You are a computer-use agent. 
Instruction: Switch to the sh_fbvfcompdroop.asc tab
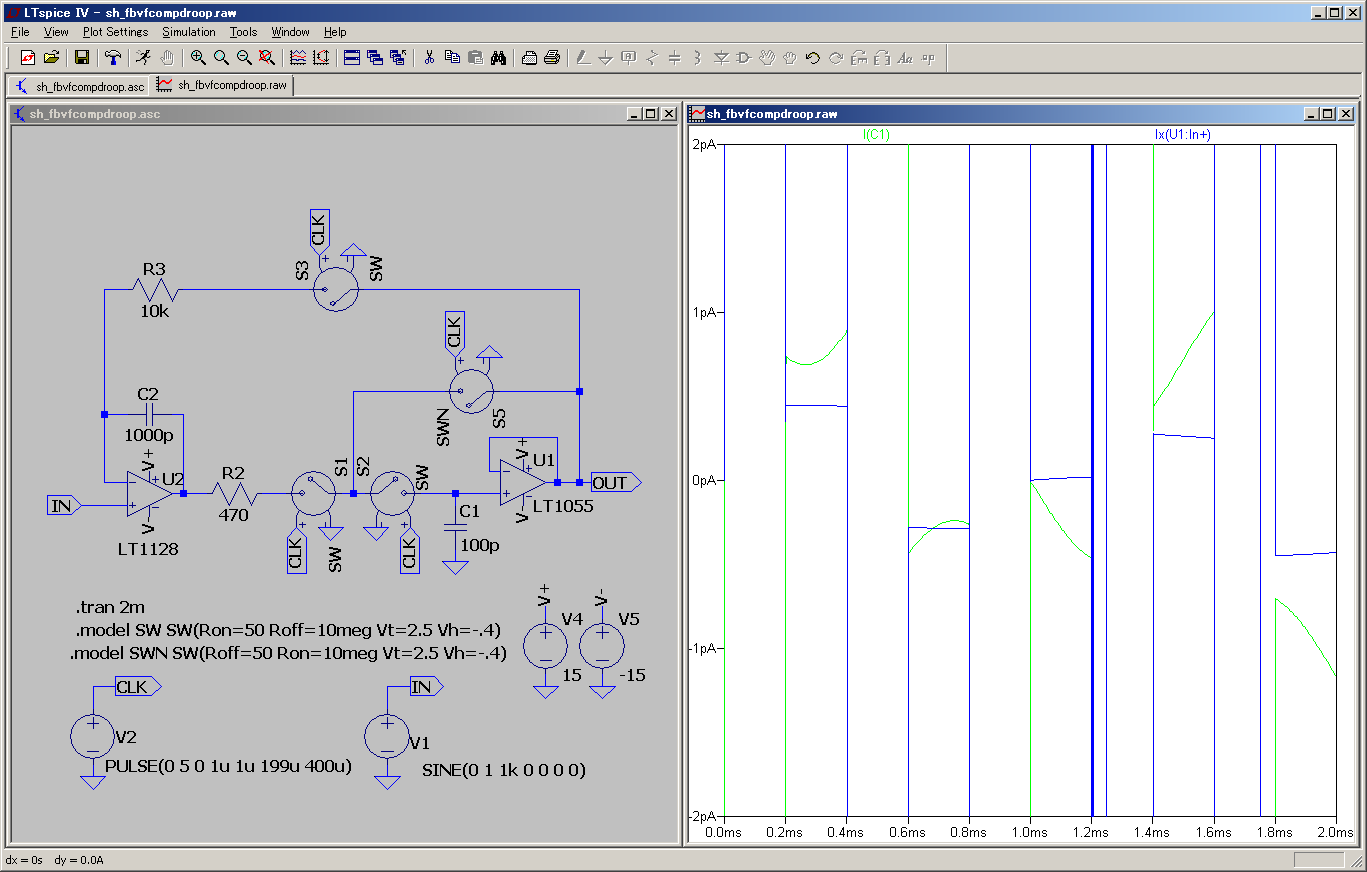click(81, 86)
